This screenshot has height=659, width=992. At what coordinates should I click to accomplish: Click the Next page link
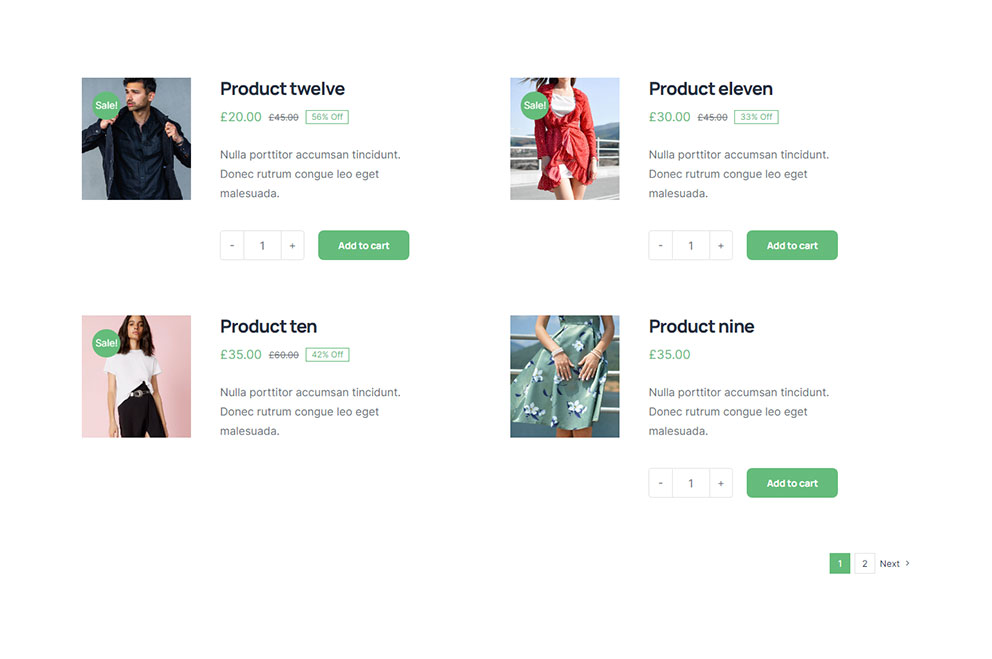pyautogui.click(x=894, y=564)
